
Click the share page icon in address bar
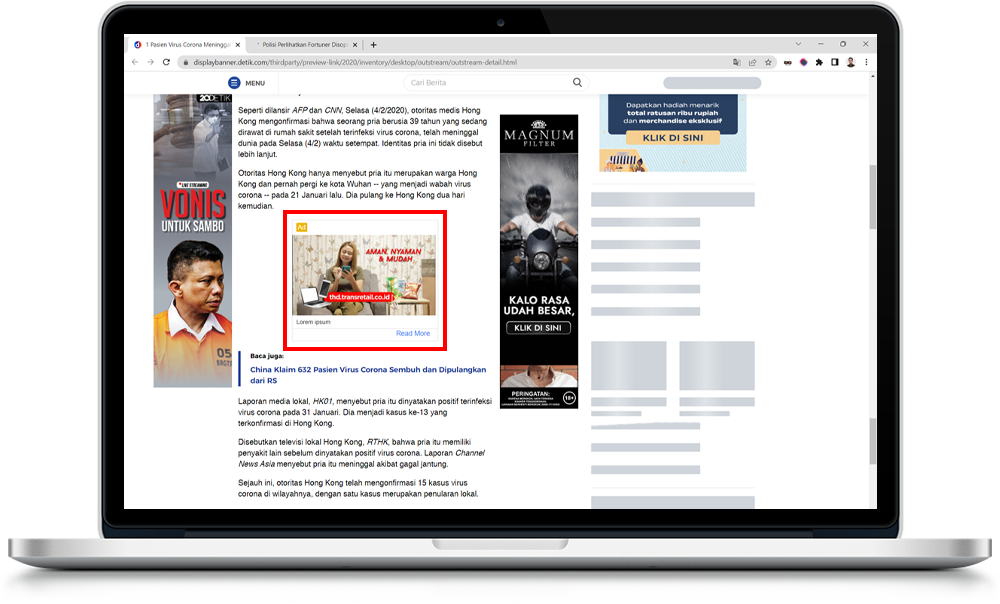[x=752, y=62]
